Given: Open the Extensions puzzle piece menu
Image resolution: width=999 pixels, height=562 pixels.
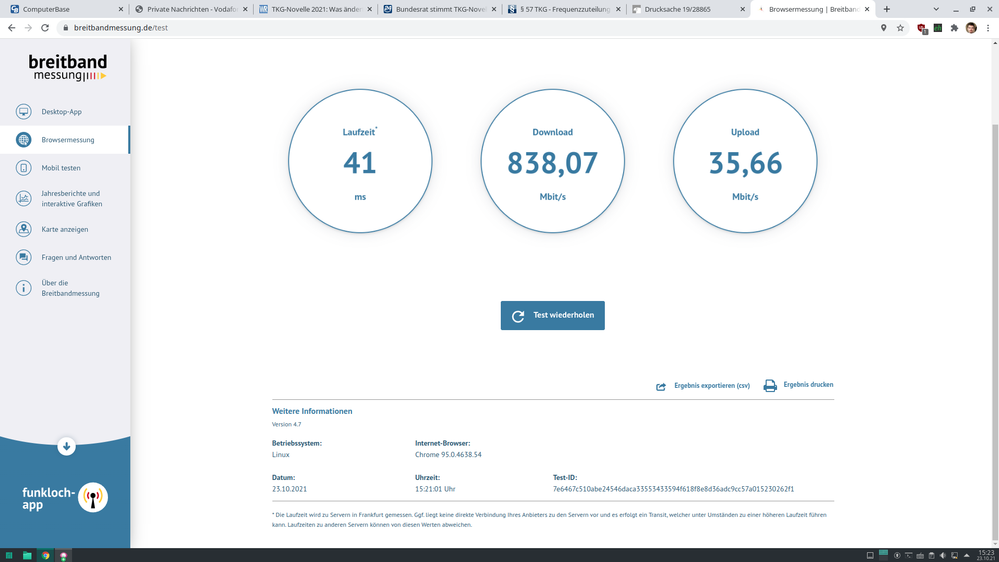Looking at the screenshot, I should point(954,28).
